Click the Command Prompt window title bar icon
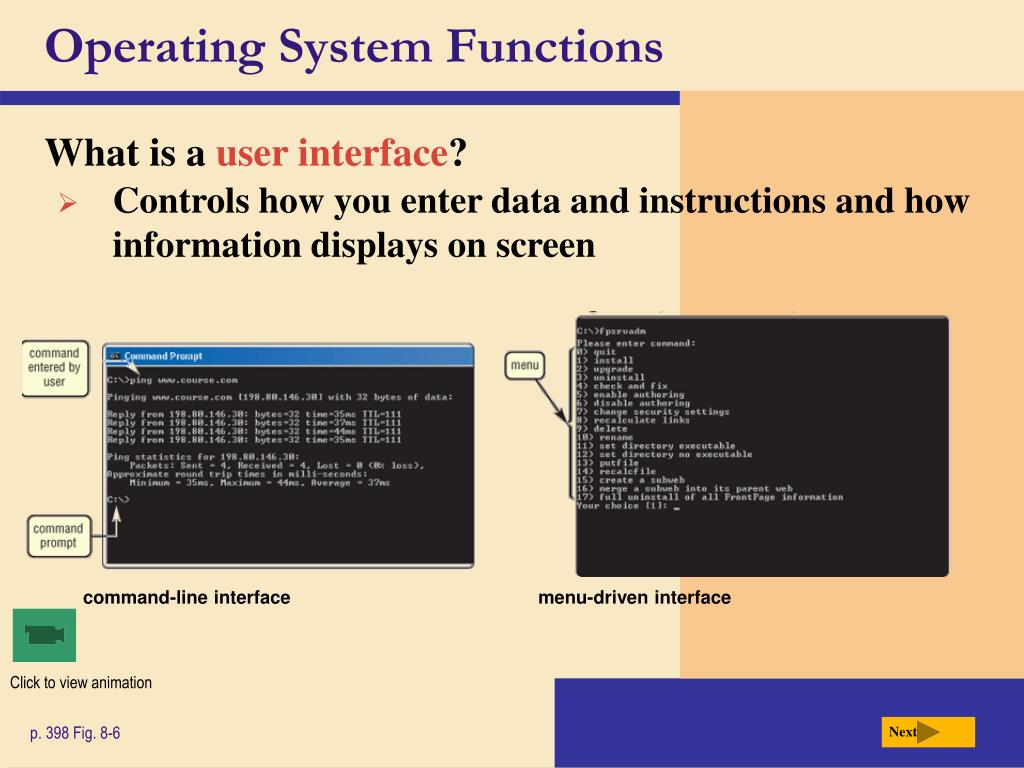1024x768 pixels. [115, 356]
